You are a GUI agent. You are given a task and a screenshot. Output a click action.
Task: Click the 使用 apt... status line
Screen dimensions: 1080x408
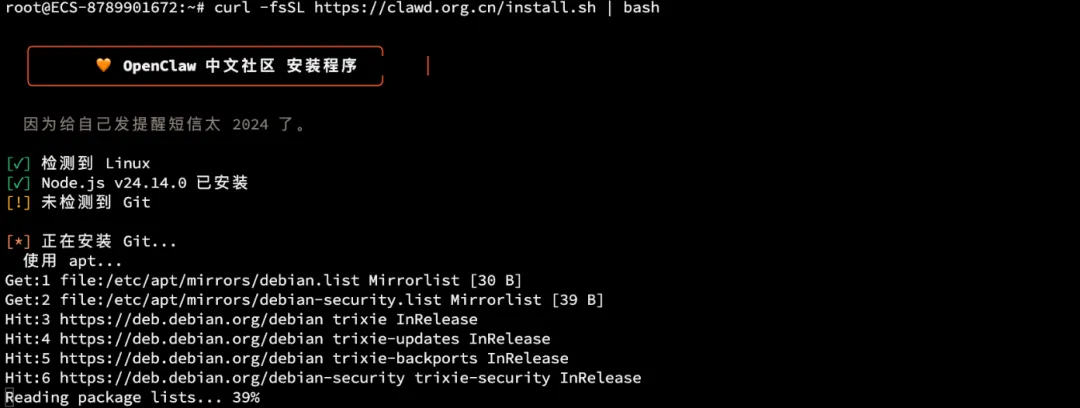(72, 261)
